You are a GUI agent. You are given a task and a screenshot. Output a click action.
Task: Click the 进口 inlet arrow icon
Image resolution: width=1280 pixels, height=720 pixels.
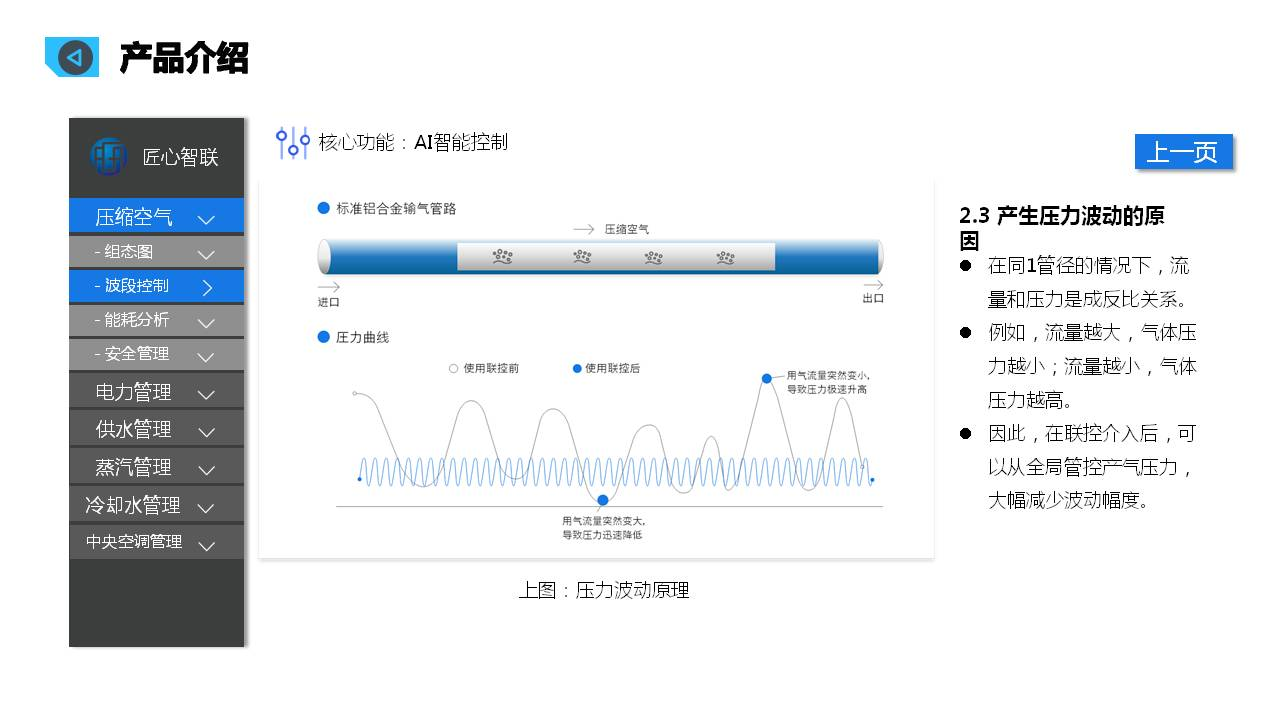328,286
